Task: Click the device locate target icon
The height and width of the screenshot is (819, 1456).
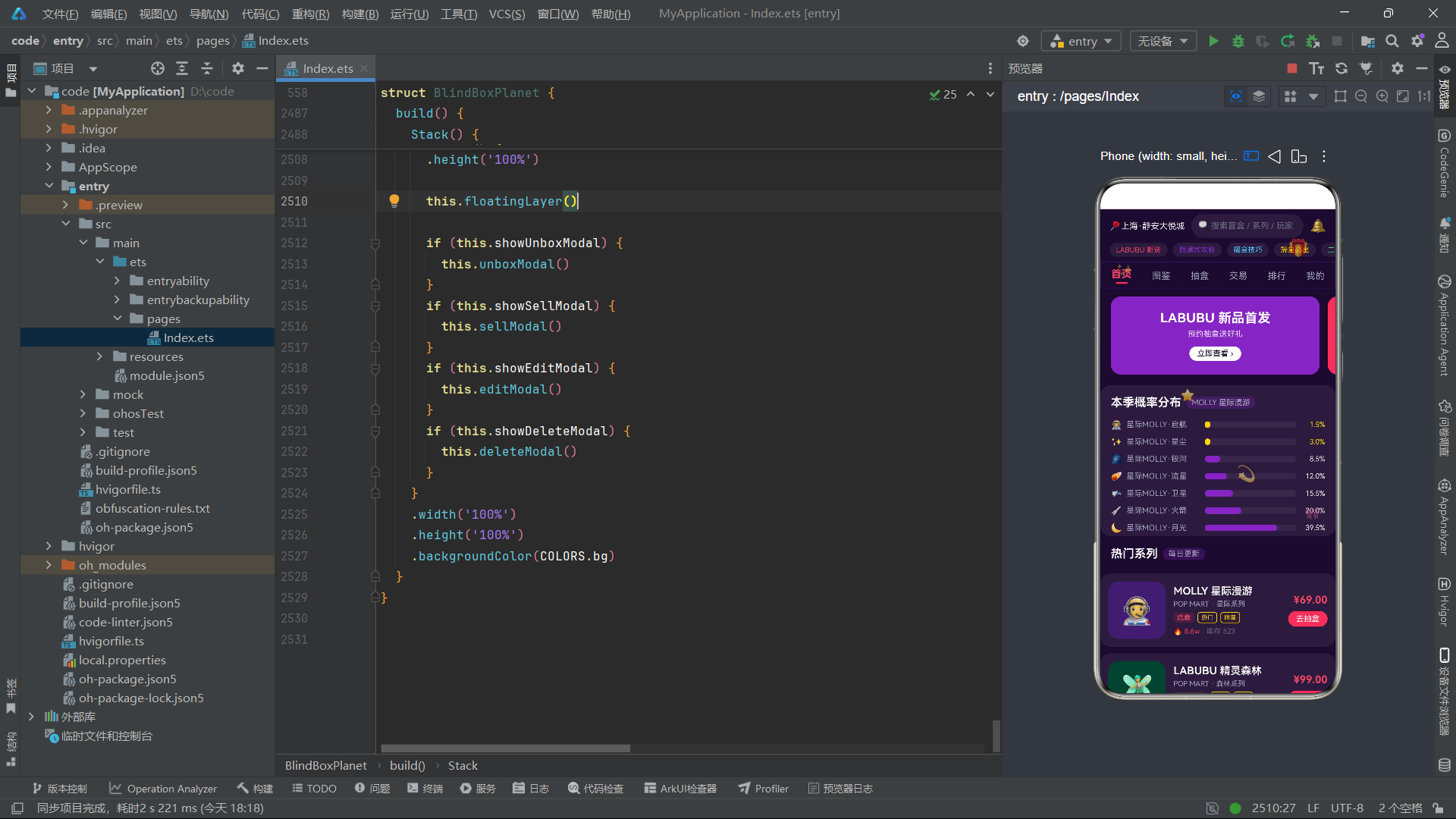Action: 1023,41
